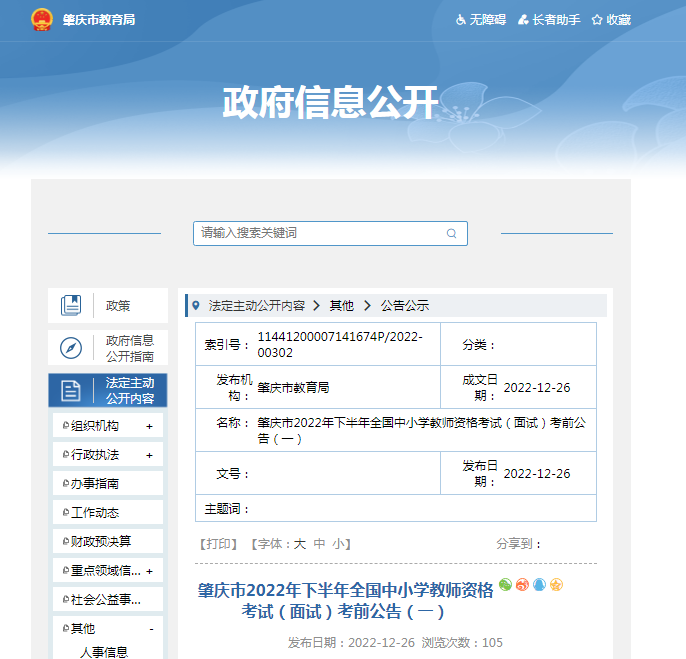Screen dimensions: 686x659
Task: Open the 无障碍 accessibility link
Action: coord(480,20)
